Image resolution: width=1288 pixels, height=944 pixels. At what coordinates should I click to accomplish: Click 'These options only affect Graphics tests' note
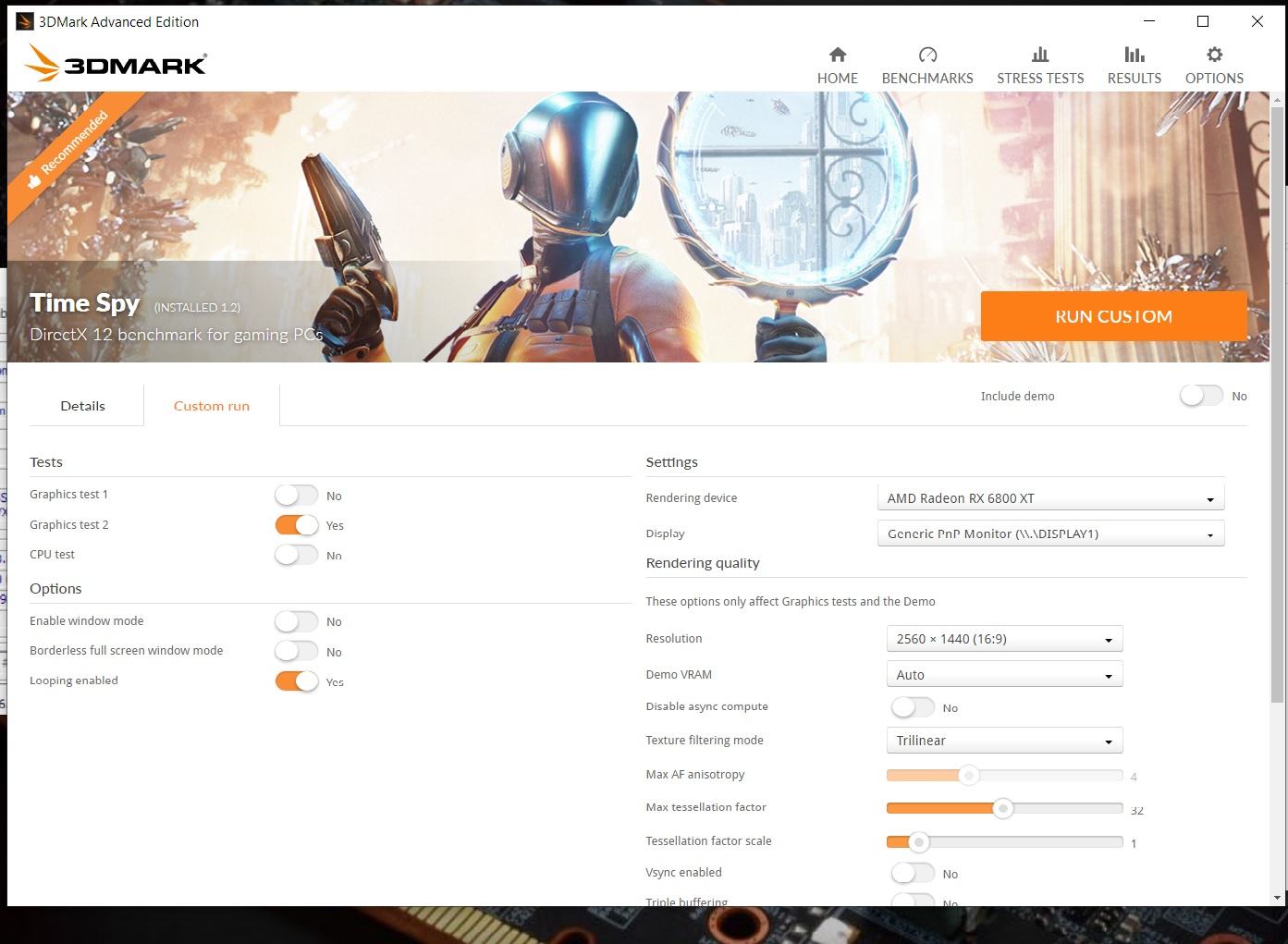[x=791, y=602]
